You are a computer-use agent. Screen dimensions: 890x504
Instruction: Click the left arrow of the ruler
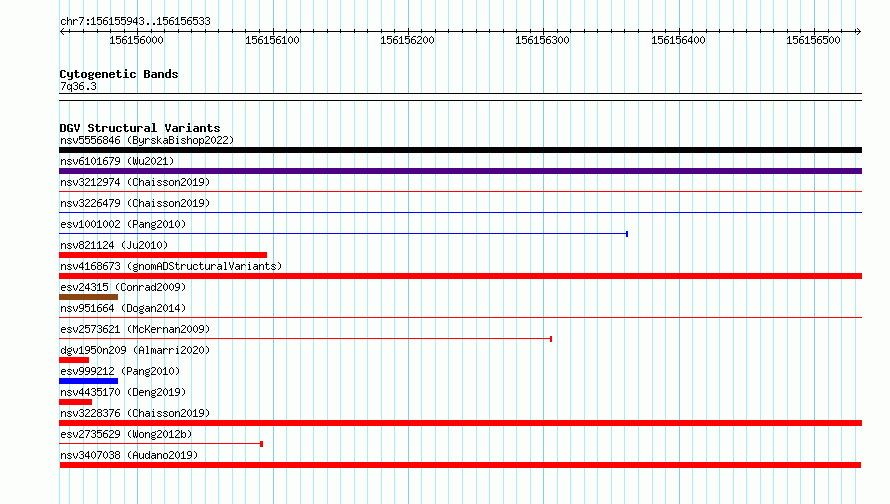[x=62, y=32]
